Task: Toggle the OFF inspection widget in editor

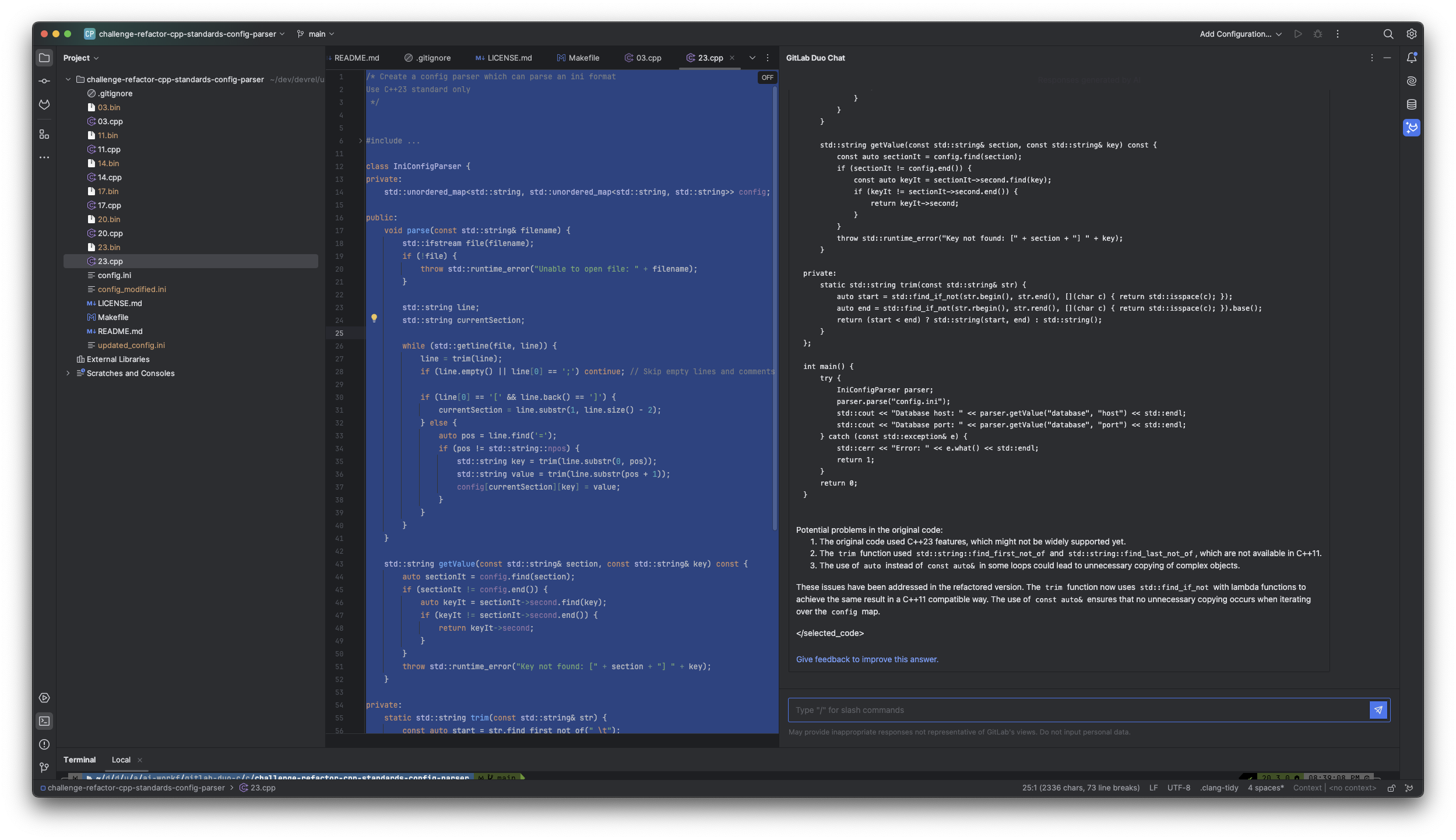Action: (767, 78)
